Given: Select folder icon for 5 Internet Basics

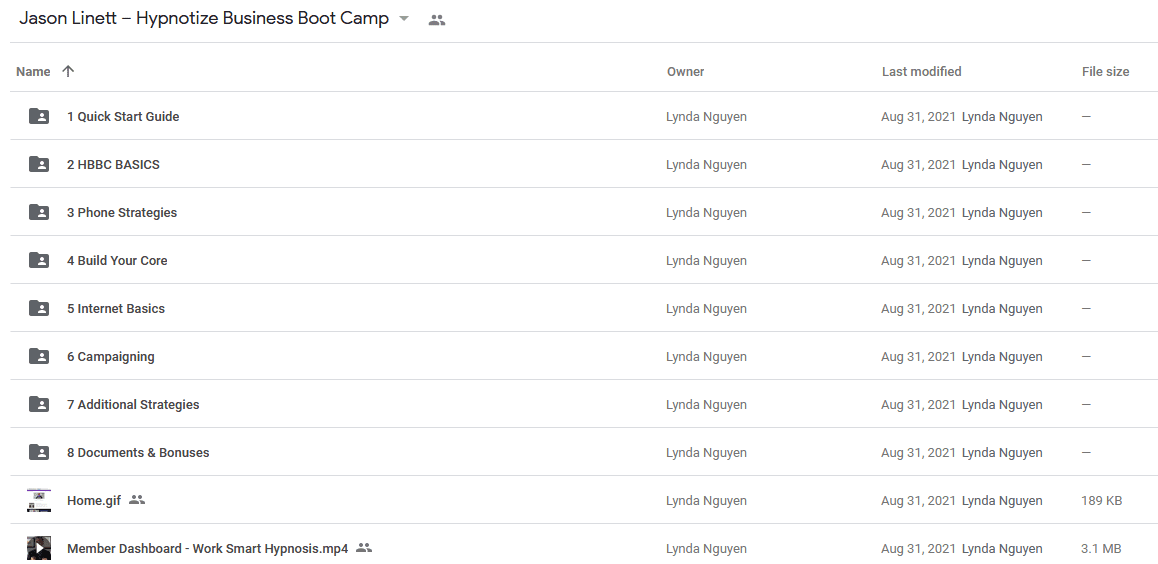Looking at the screenshot, I should tap(39, 308).
